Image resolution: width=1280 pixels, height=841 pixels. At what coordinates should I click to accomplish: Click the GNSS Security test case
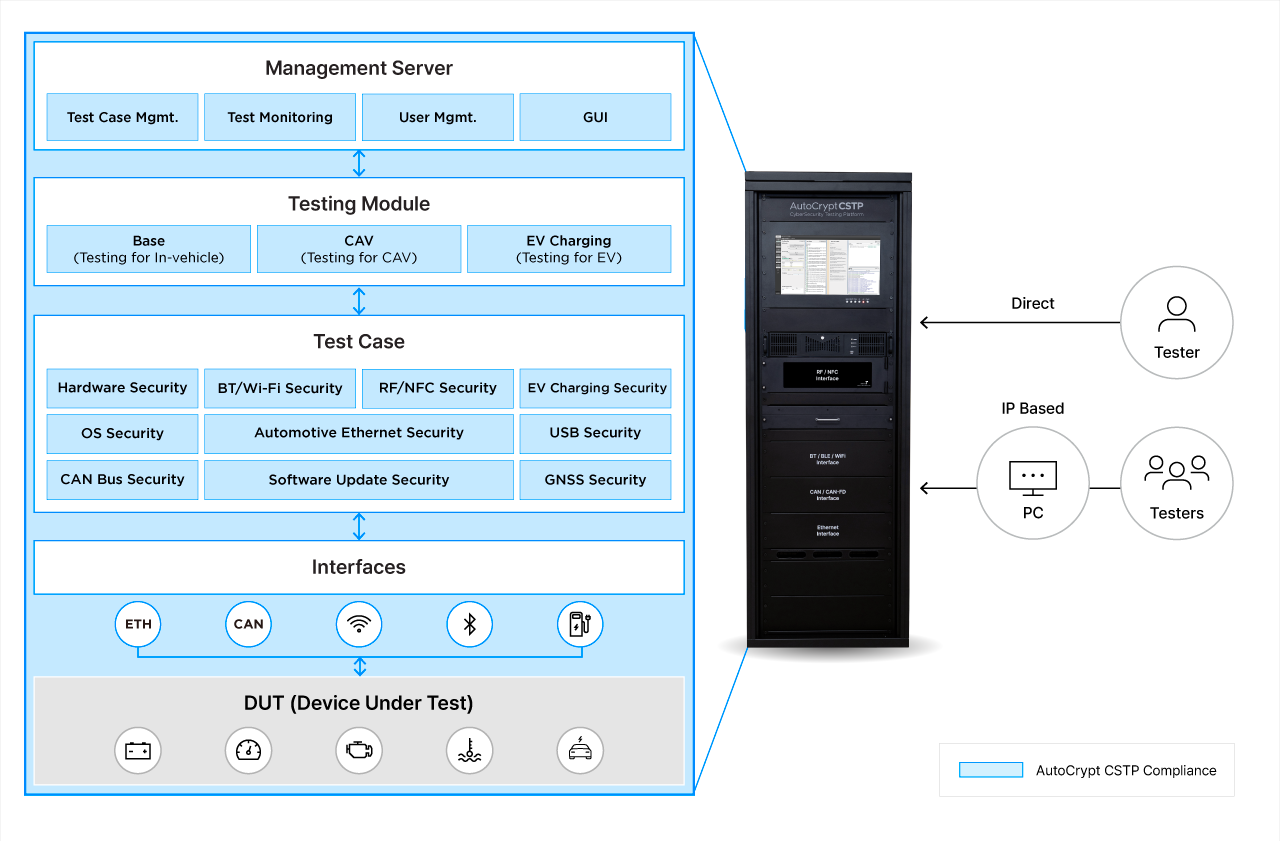click(595, 480)
